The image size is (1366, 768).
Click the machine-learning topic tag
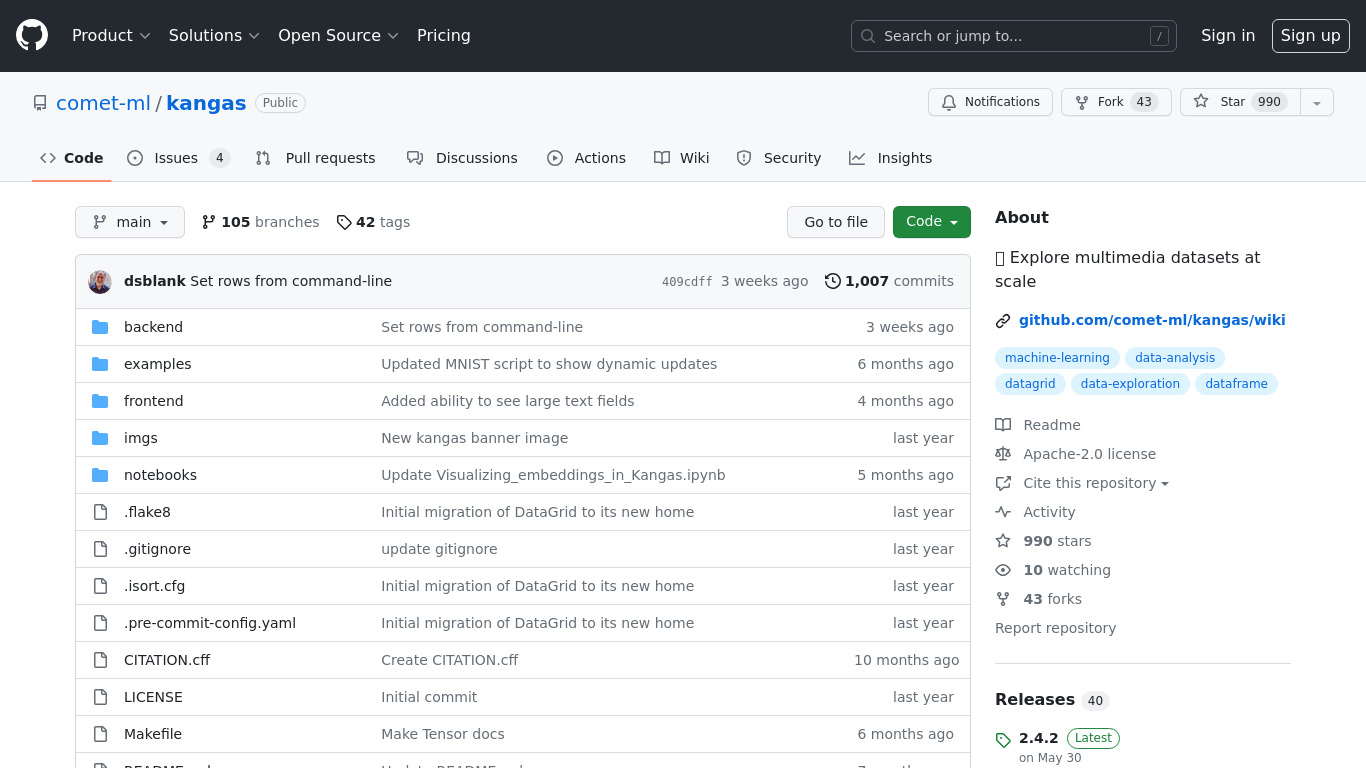point(1057,358)
